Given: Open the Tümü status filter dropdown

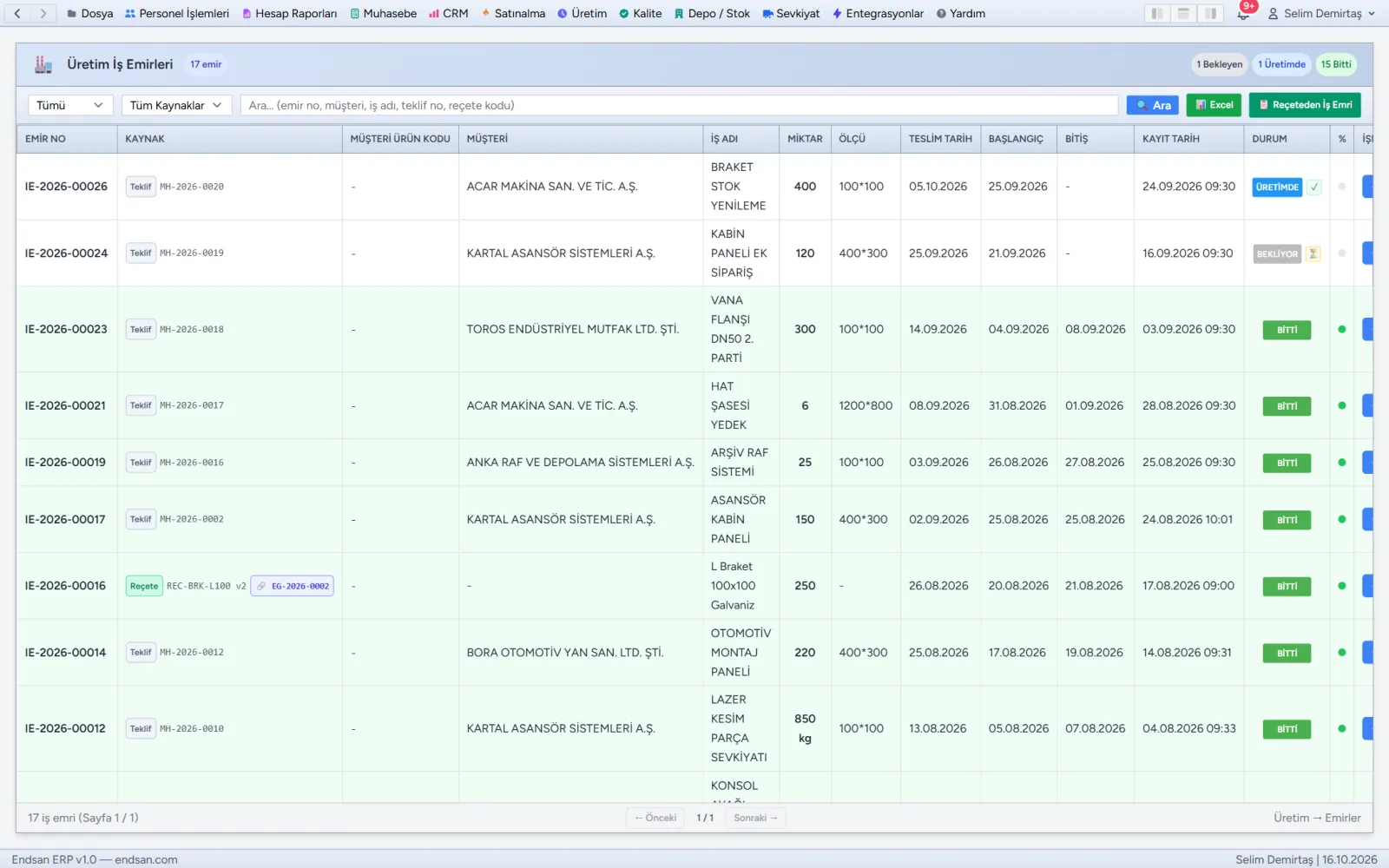Looking at the screenshot, I should (69, 105).
